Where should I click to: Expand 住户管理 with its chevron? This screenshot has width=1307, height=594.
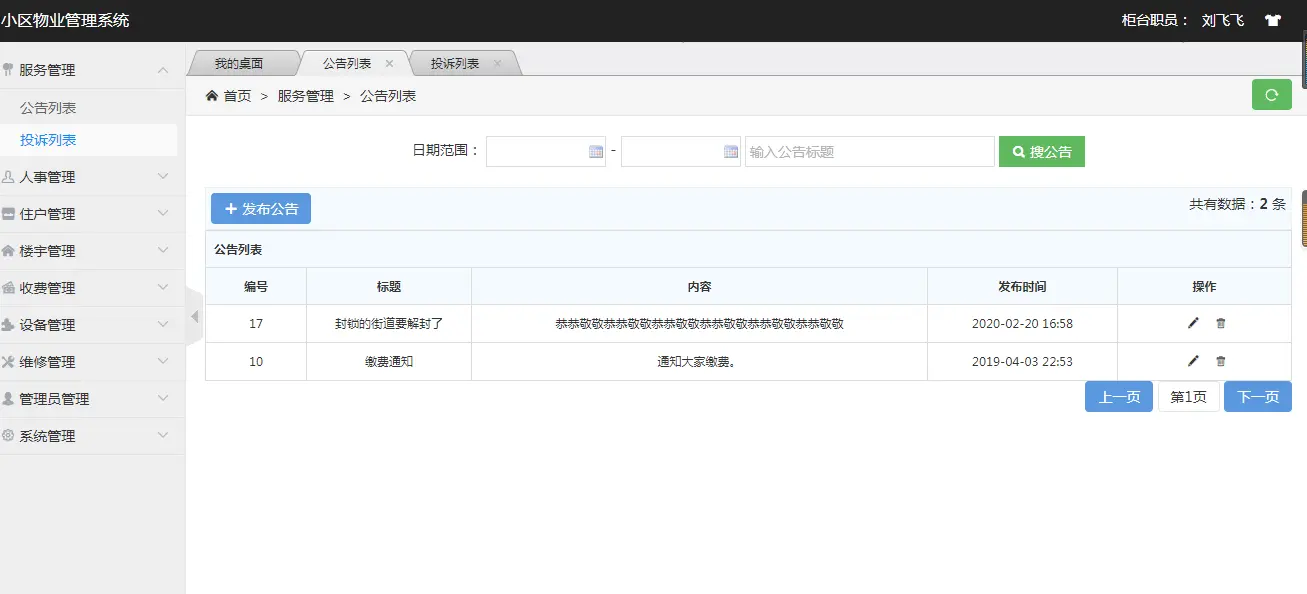coord(163,214)
